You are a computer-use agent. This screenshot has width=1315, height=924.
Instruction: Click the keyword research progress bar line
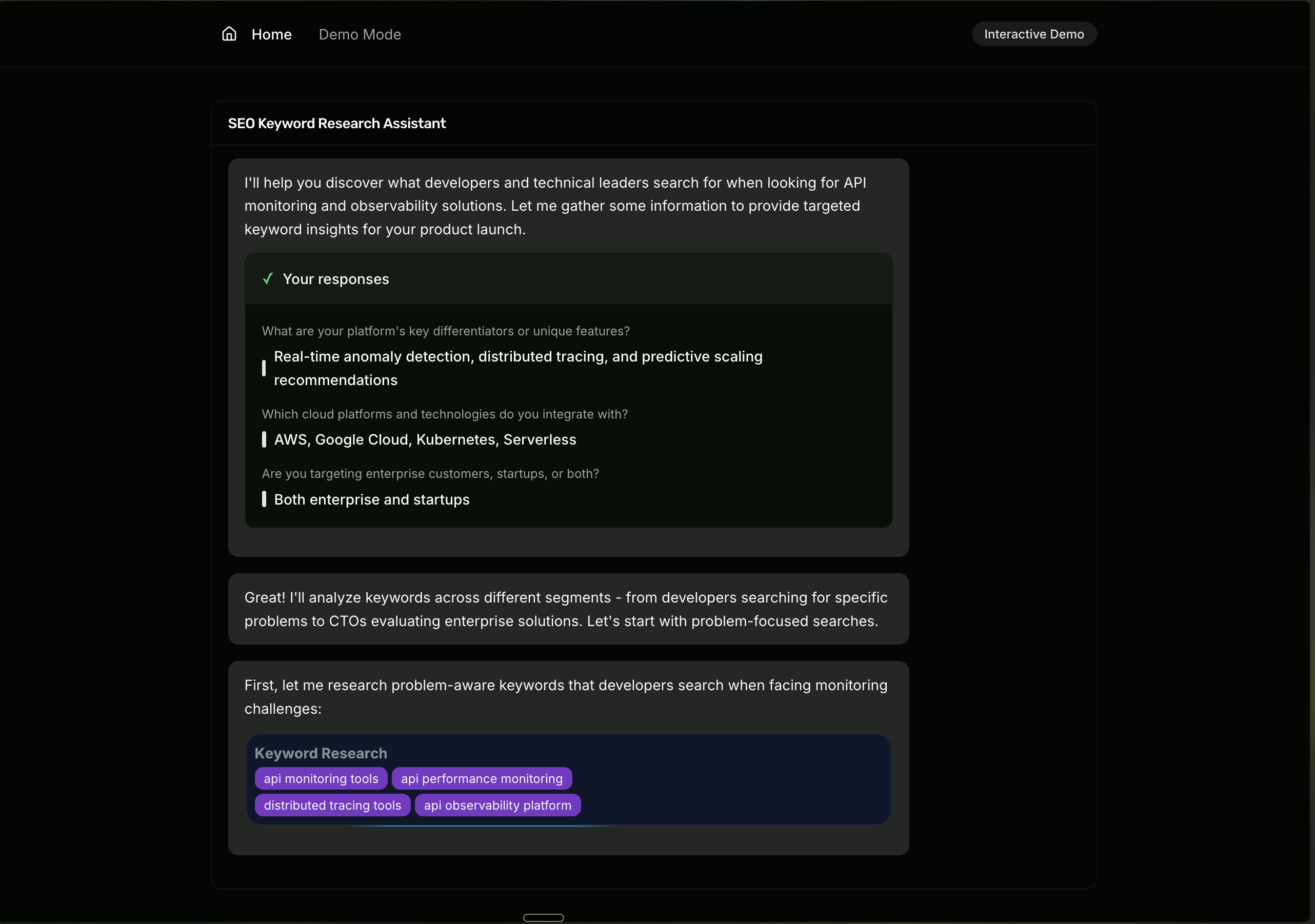(481, 826)
